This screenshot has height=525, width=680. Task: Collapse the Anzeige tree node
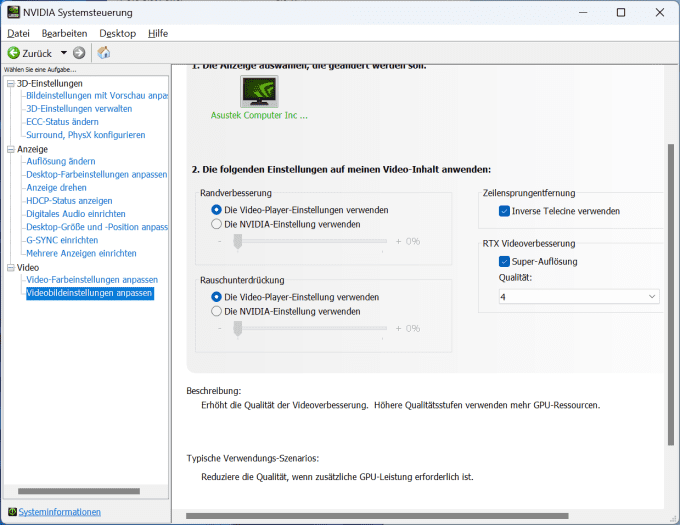click(x=11, y=150)
